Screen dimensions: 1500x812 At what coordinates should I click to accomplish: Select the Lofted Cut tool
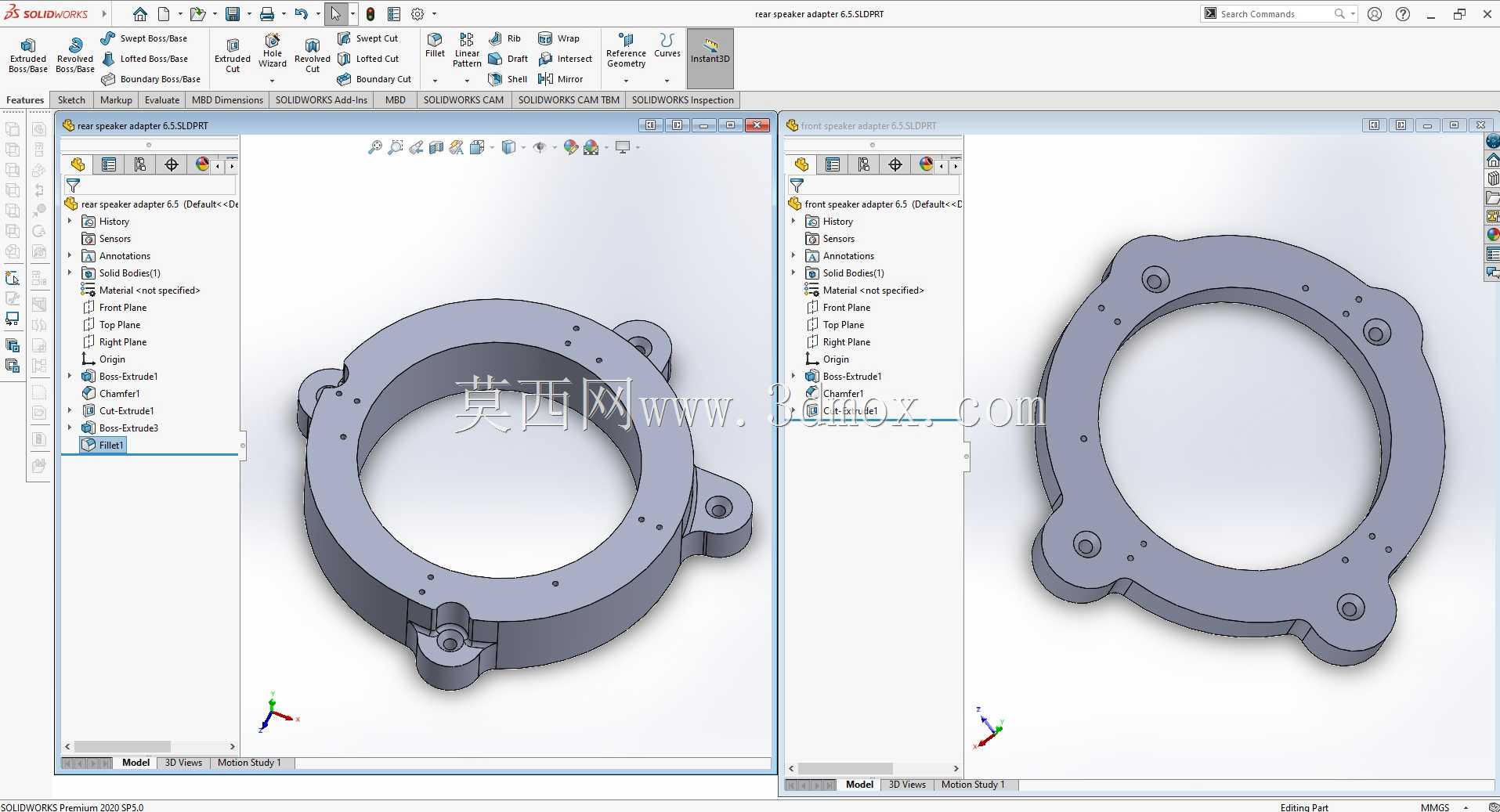(368, 59)
